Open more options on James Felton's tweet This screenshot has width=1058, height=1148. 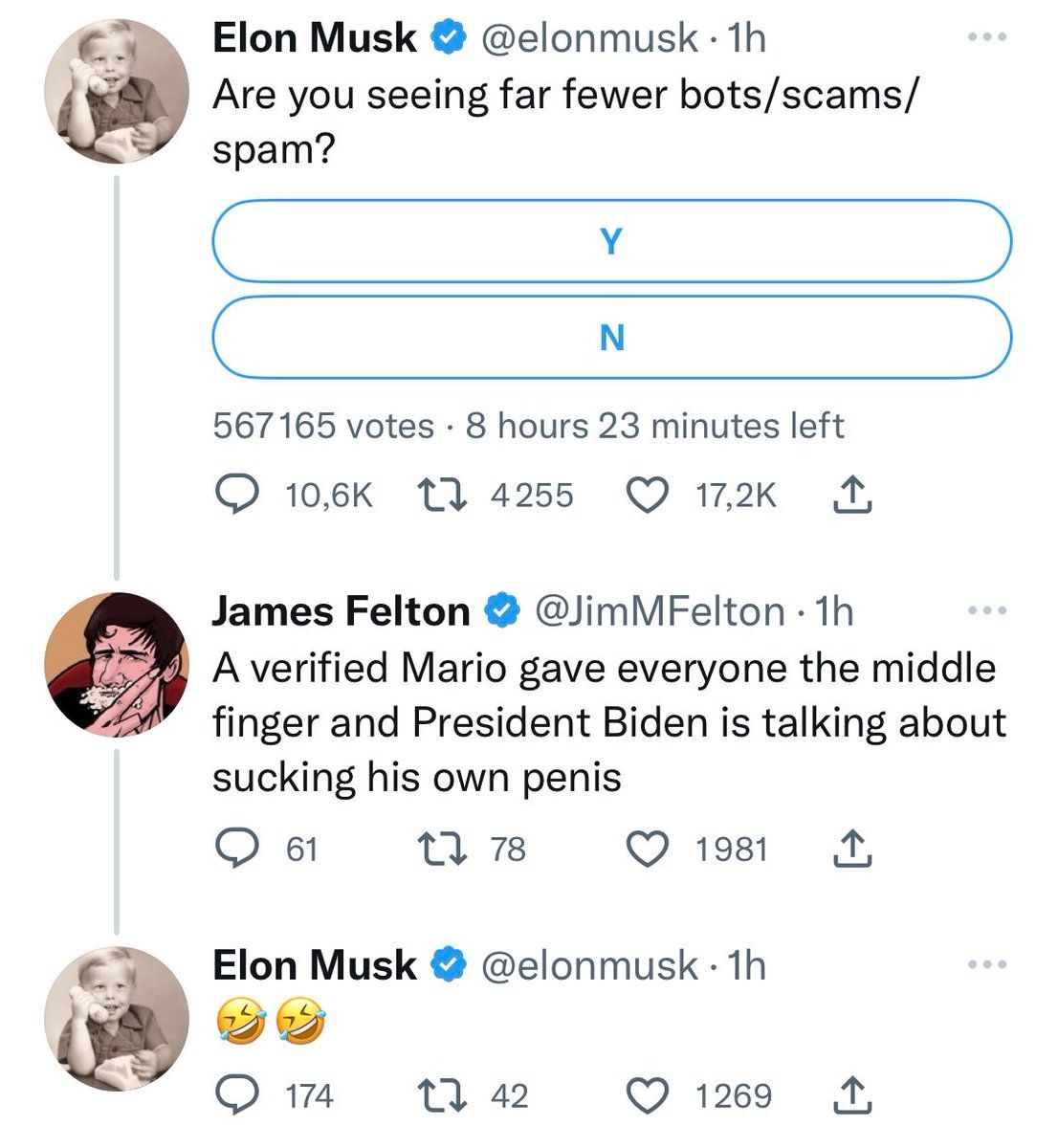point(987,610)
